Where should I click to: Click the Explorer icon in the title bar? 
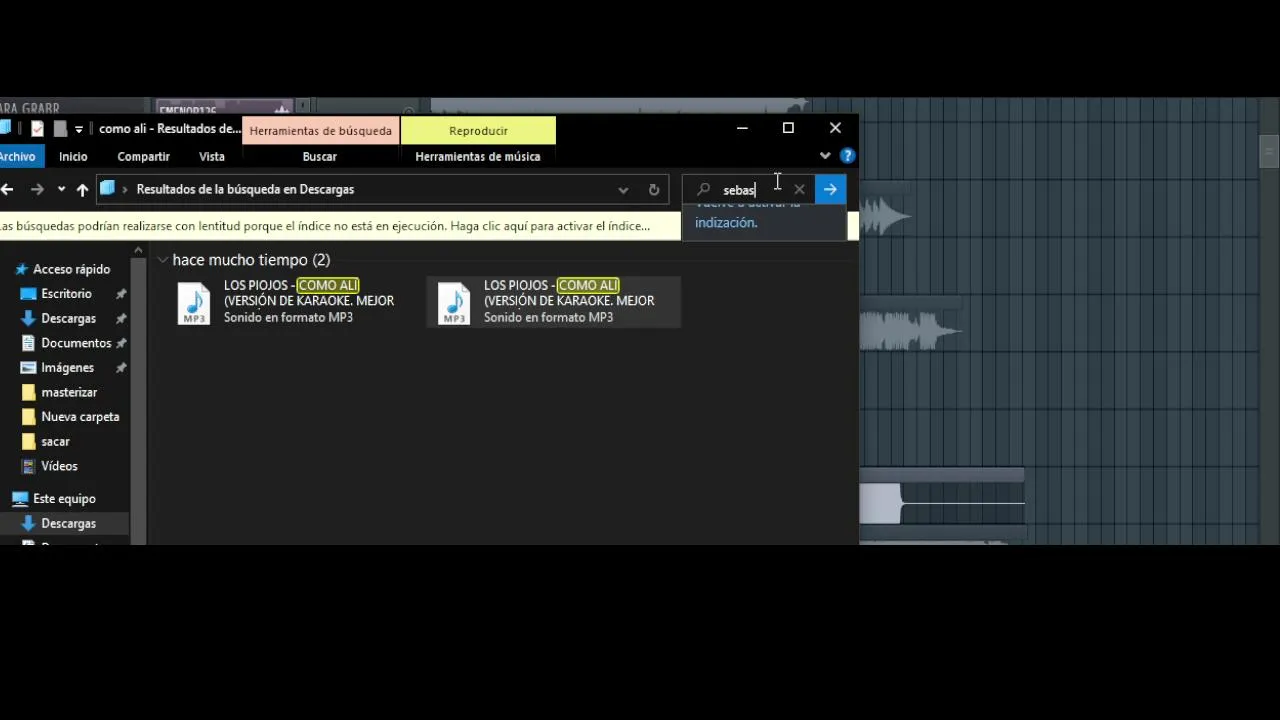tap(5, 128)
